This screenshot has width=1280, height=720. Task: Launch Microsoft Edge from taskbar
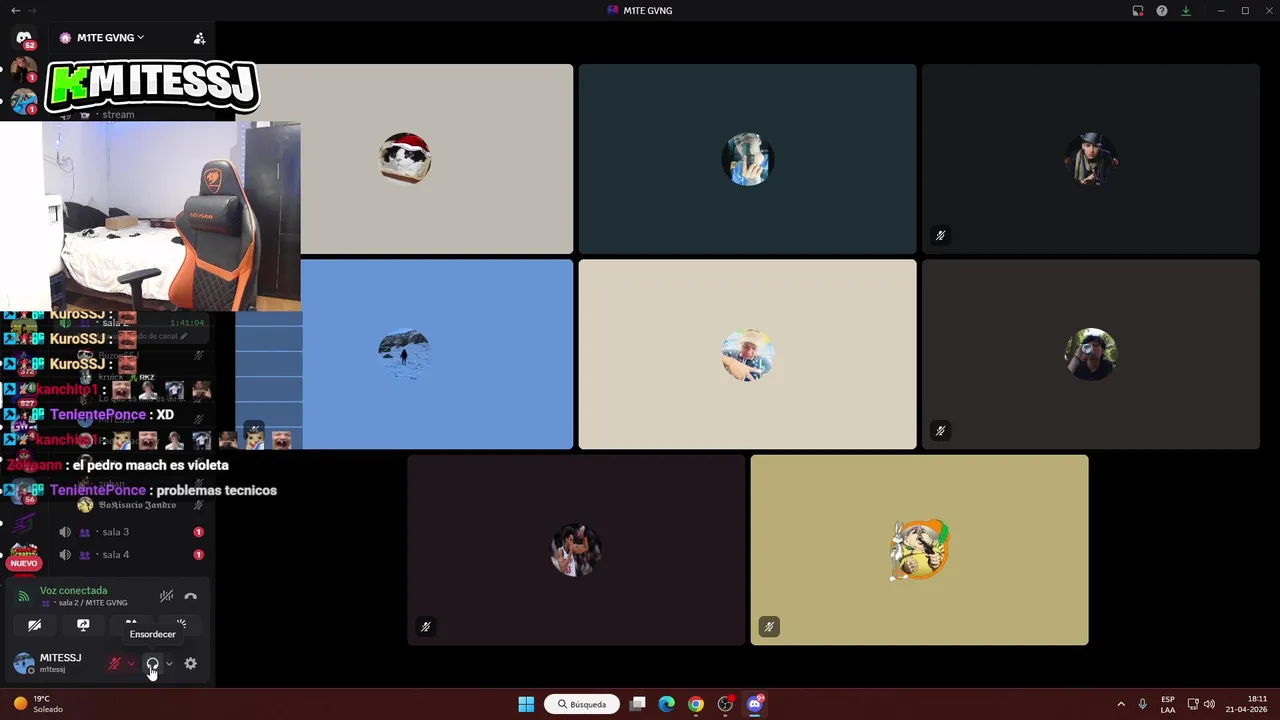click(666, 704)
